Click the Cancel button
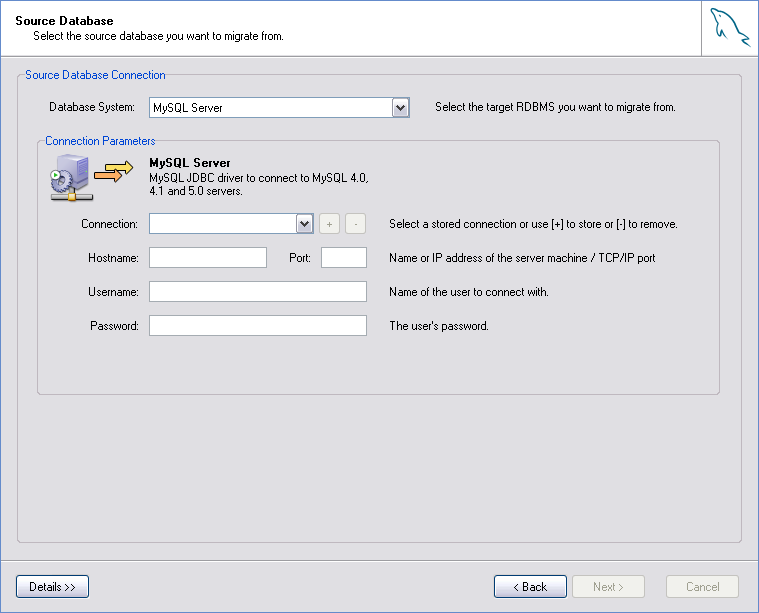 point(702,586)
